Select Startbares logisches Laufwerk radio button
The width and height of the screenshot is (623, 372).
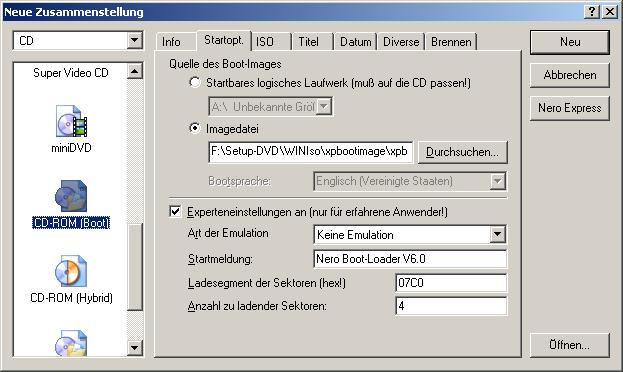[x=195, y=83]
